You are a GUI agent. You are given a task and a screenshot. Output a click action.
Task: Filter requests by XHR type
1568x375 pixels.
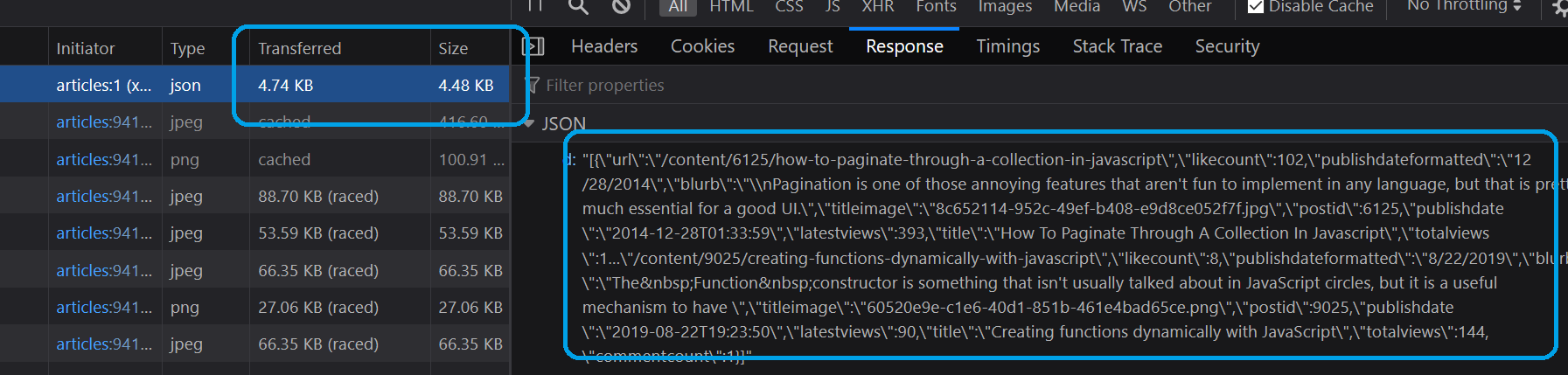point(877,7)
